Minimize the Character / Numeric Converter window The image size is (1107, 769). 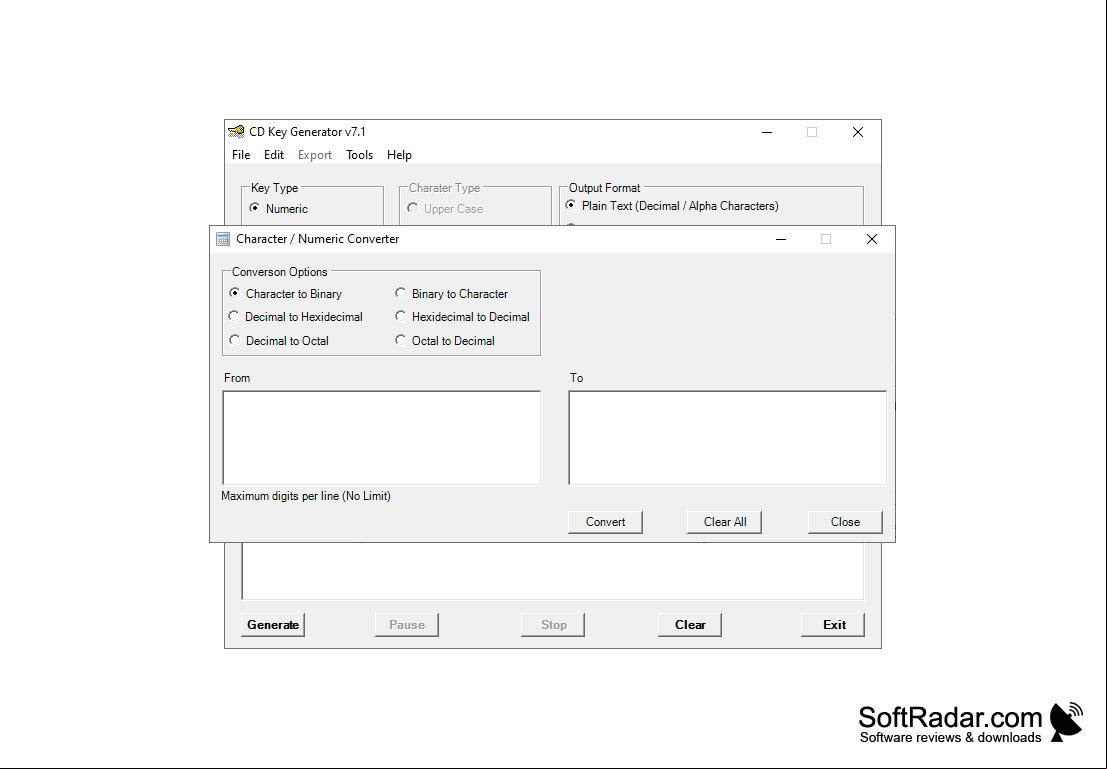click(x=781, y=239)
